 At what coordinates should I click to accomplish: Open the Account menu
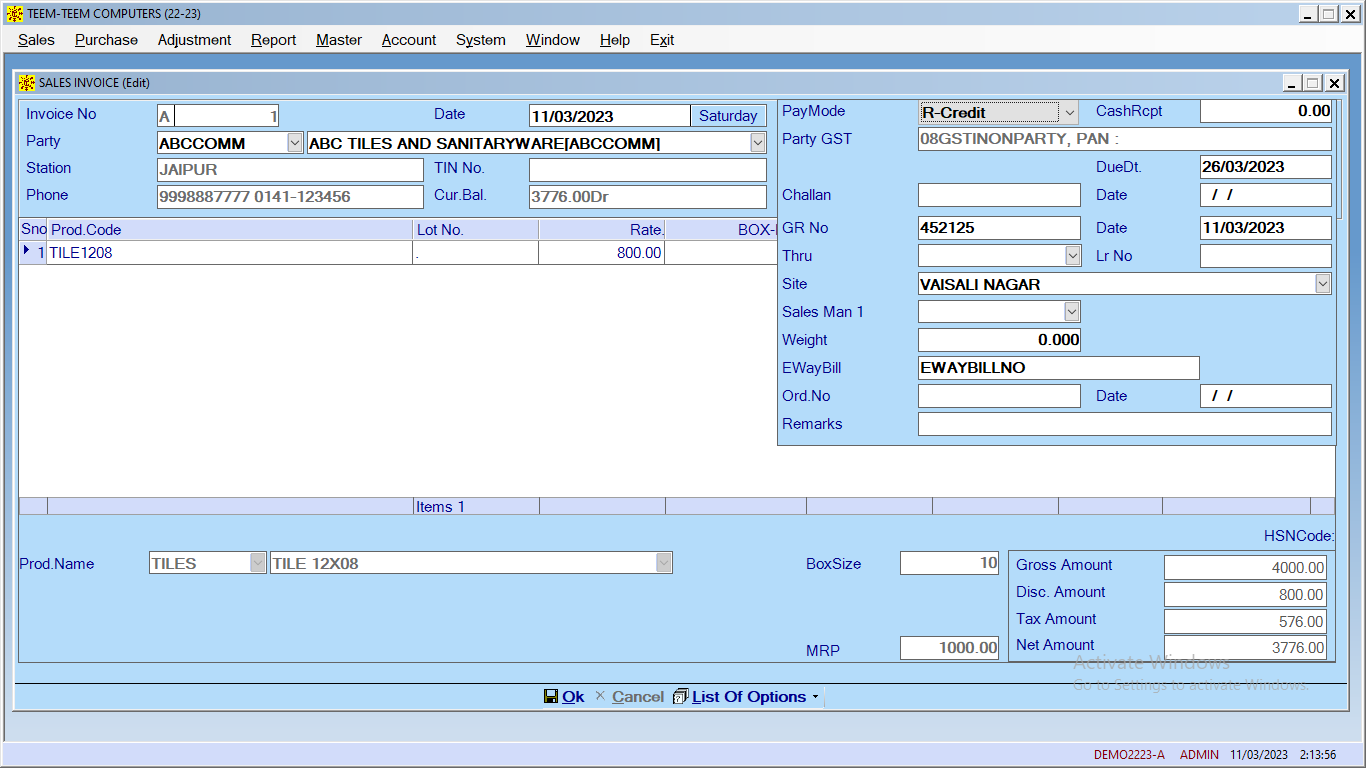(409, 40)
